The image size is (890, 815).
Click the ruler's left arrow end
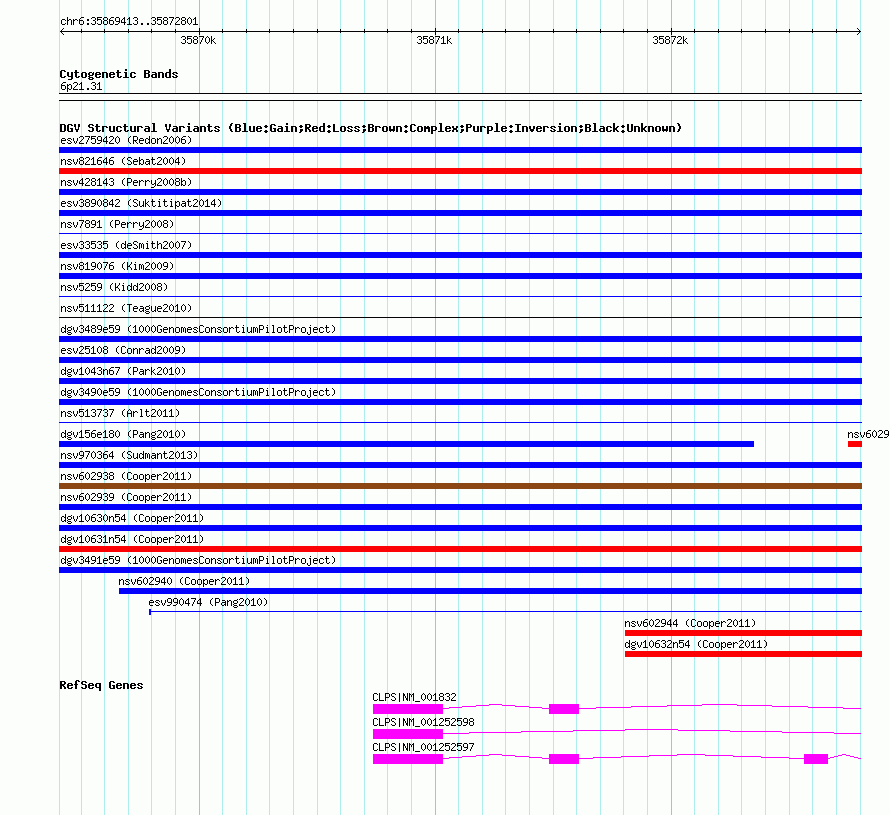[x=62, y=31]
